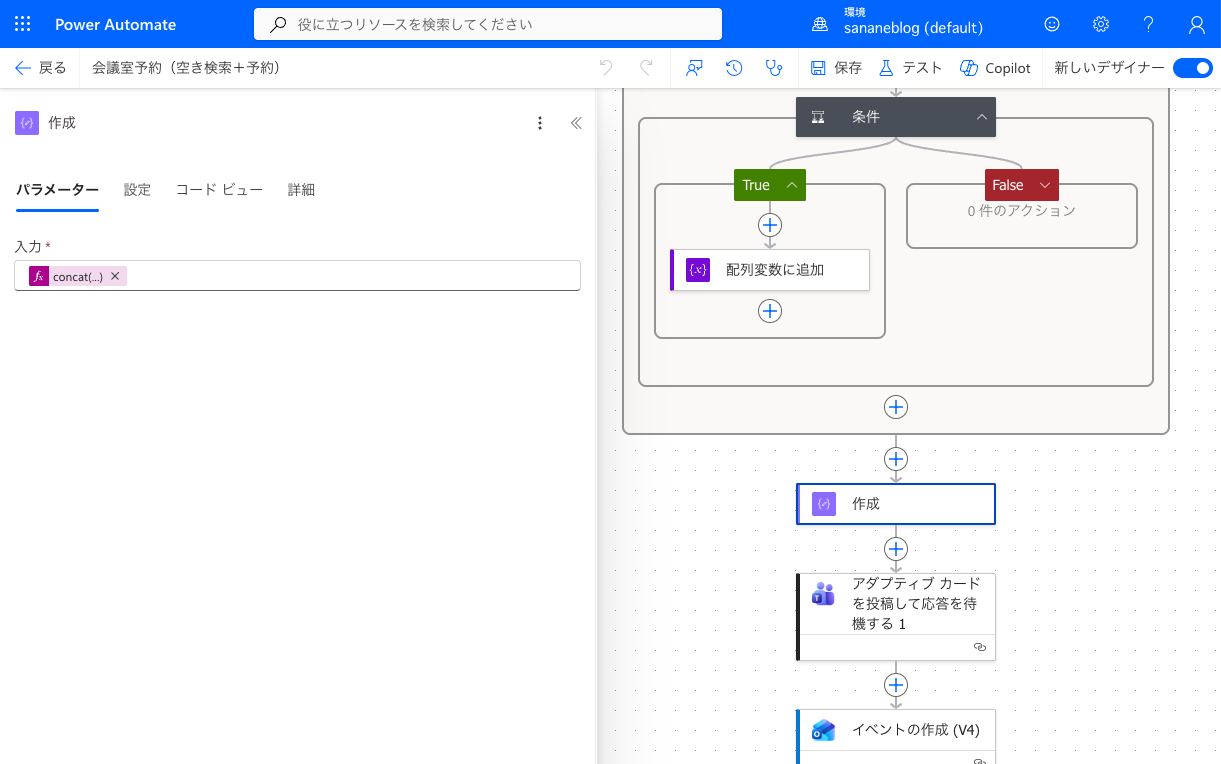This screenshot has width=1221, height=764.
Task: Select the 配列変数に追加 action card
Action: (770, 270)
